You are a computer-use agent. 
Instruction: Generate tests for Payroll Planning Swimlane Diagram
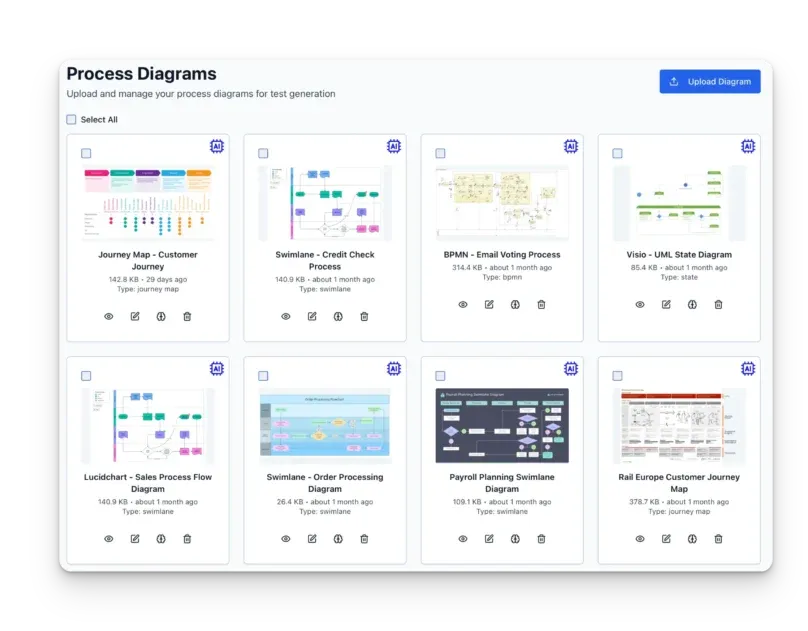coord(515,539)
